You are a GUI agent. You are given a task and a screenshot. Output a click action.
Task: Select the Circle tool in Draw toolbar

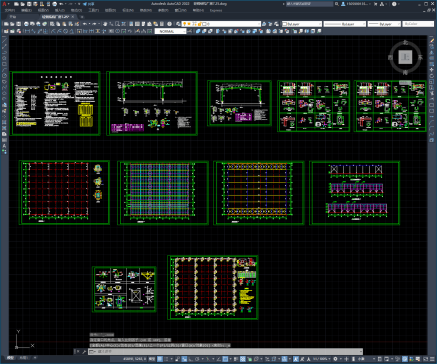coord(4,75)
